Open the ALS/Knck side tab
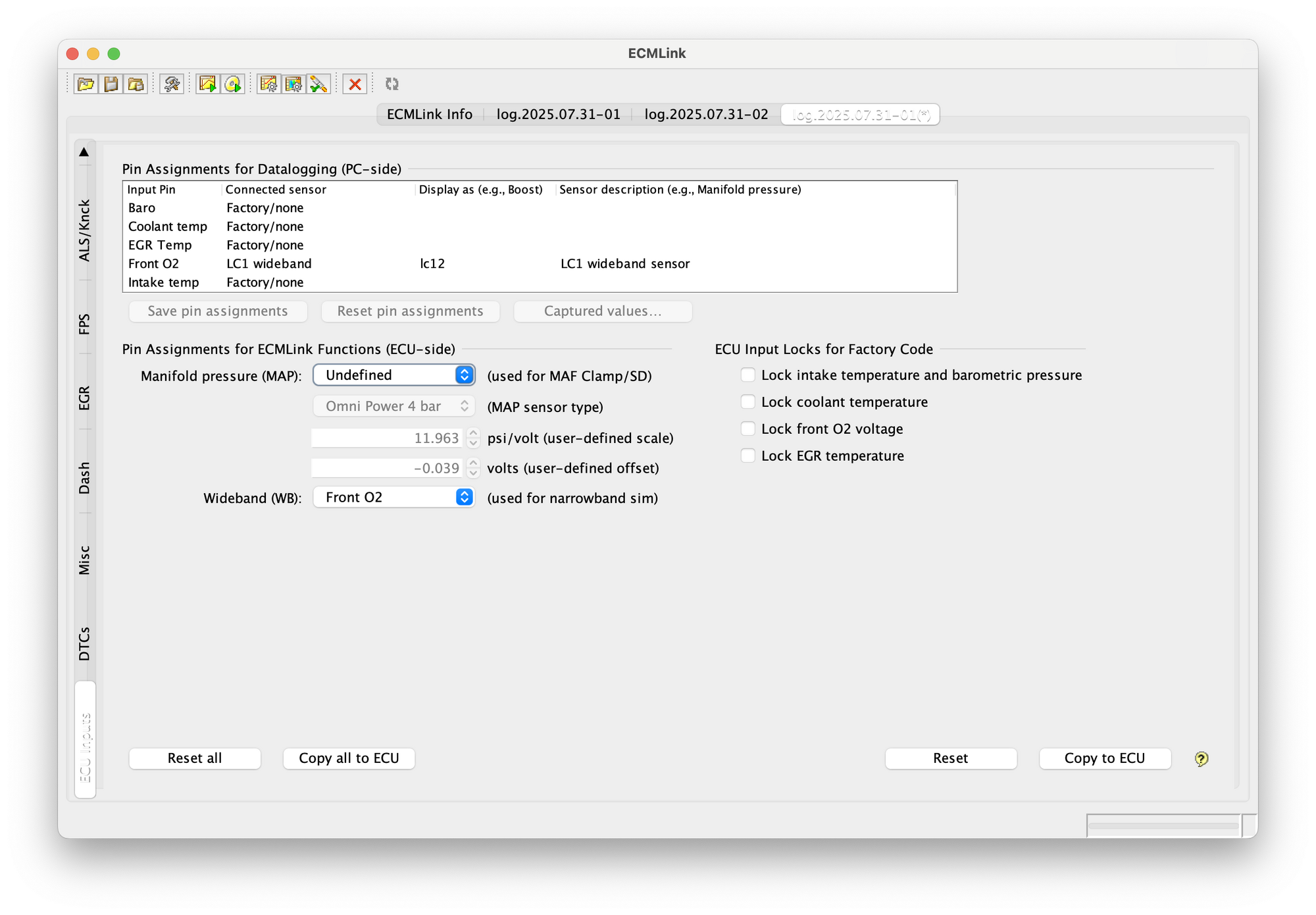This screenshot has height=915, width=1316. 84,230
